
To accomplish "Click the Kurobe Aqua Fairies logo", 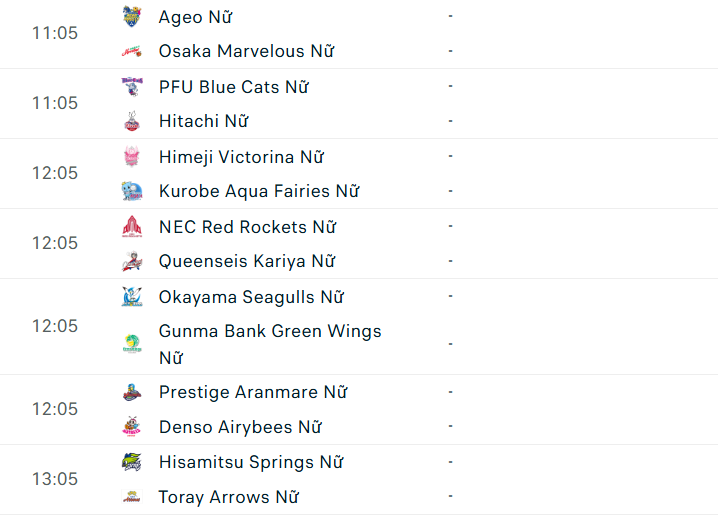I will coord(132,191).
